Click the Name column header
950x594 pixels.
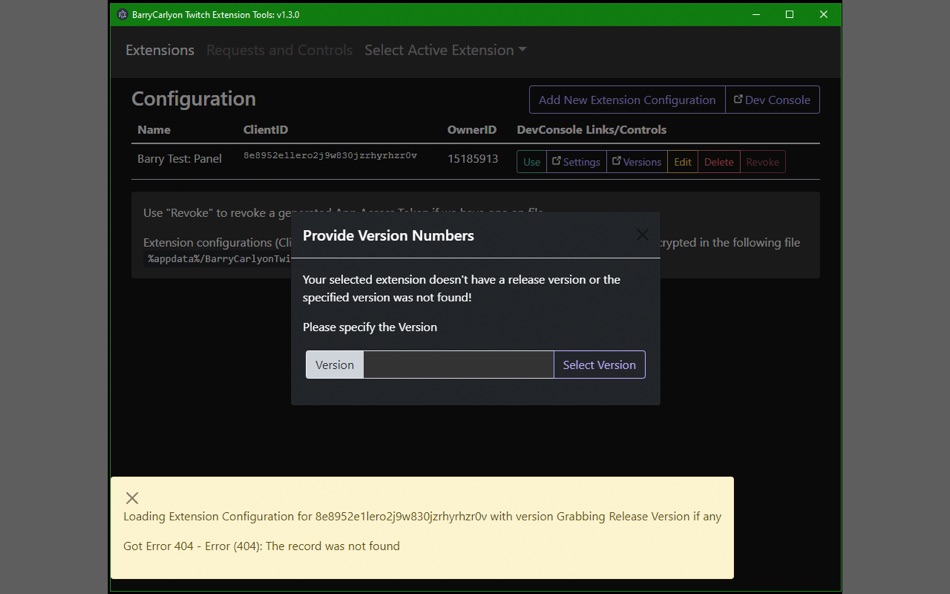(154, 130)
